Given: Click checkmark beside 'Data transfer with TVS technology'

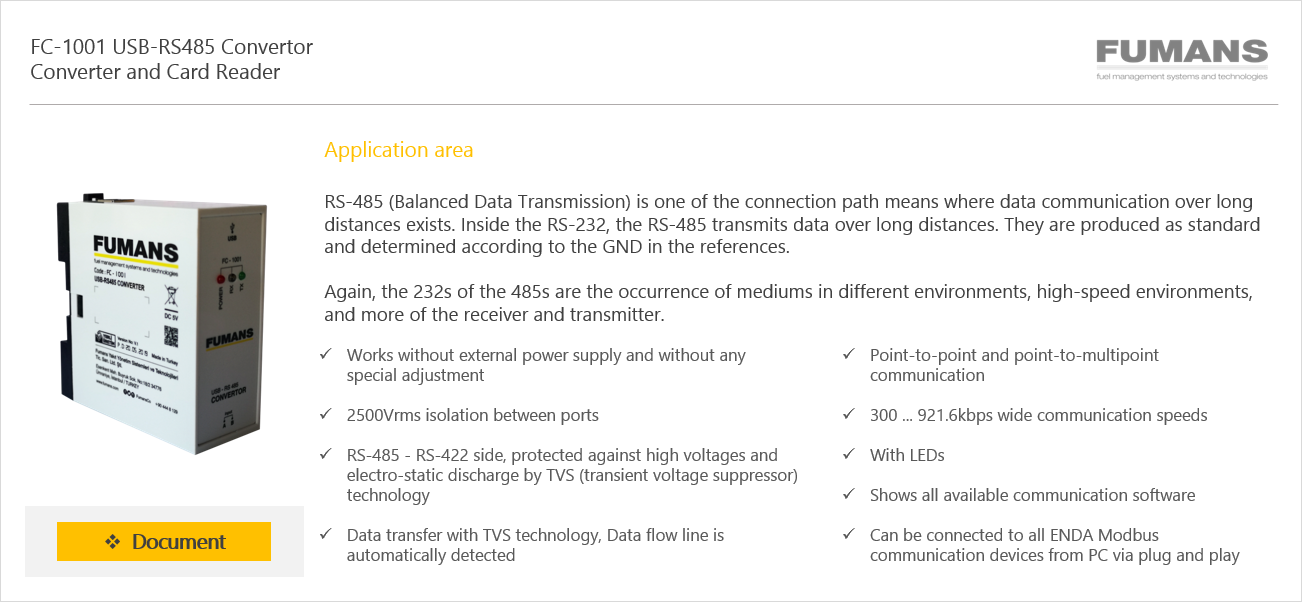Looking at the screenshot, I should [x=325, y=535].
